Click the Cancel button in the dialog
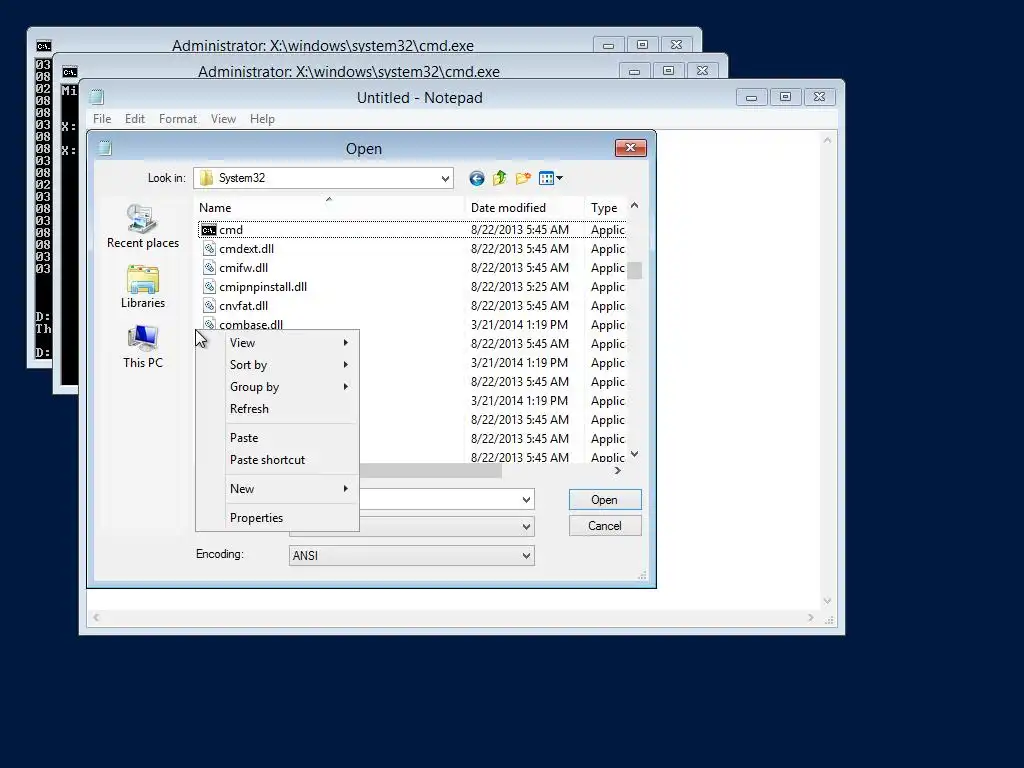Viewport: 1024px width, 768px height. click(605, 526)
